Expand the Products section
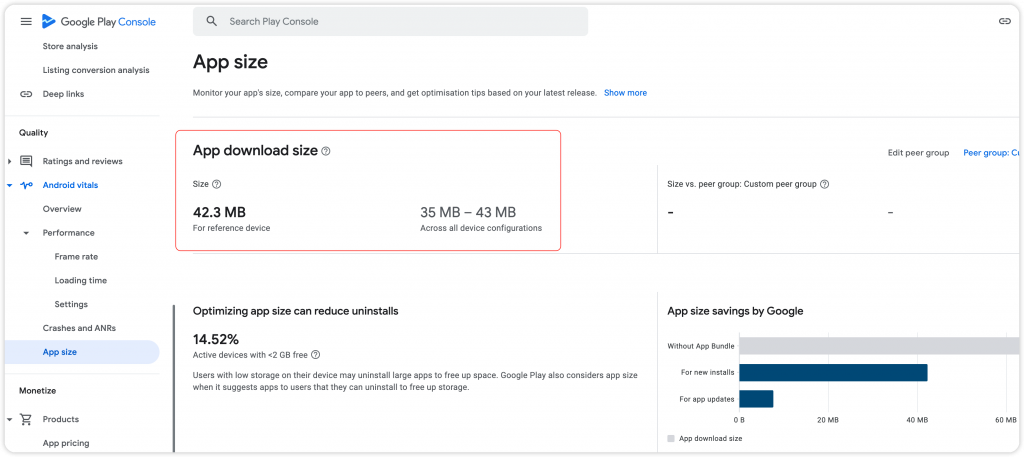Image resolution: width=1024 pixels, height=457 pixels. point(11,419)
